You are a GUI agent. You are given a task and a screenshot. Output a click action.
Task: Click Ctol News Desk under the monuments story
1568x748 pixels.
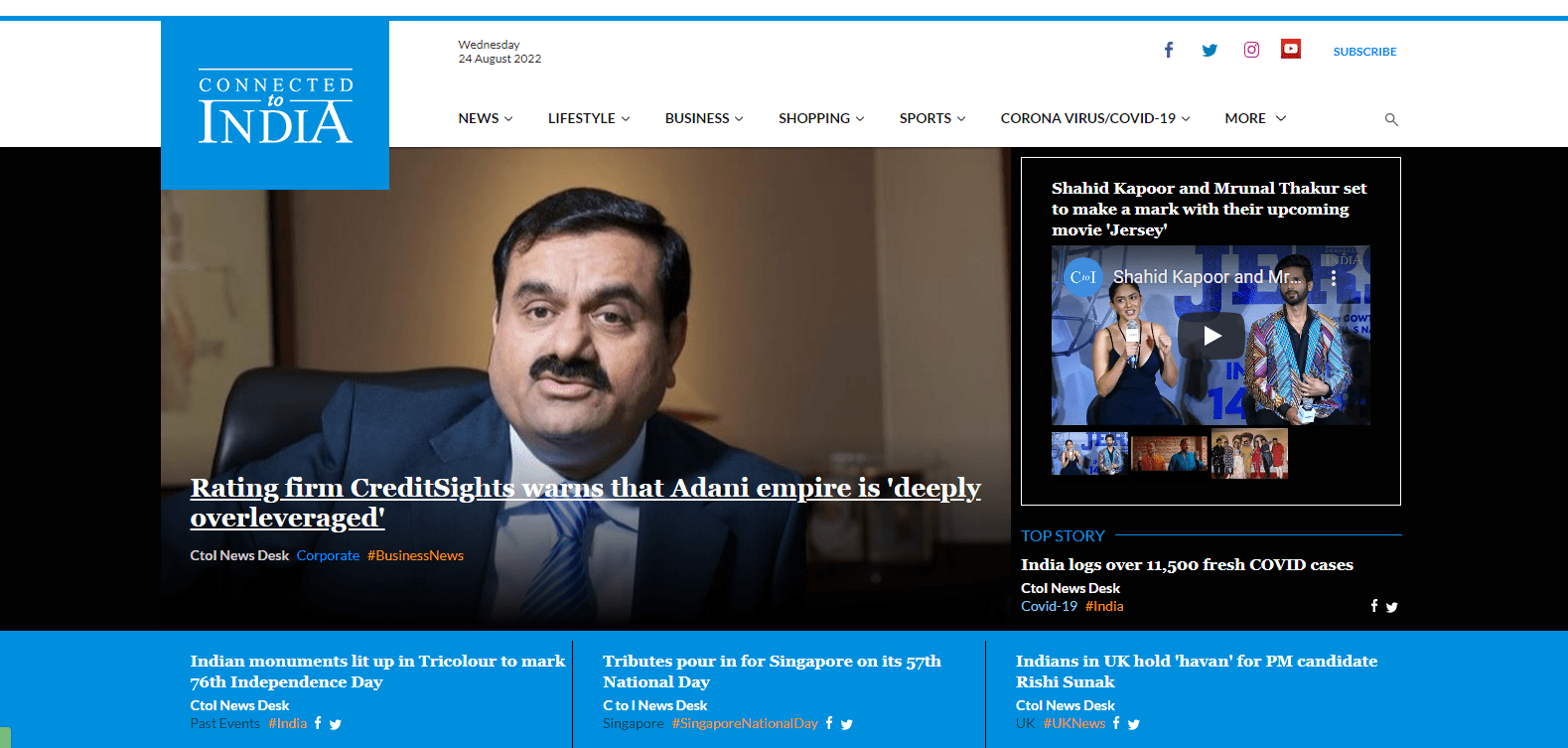click(239, 705)
